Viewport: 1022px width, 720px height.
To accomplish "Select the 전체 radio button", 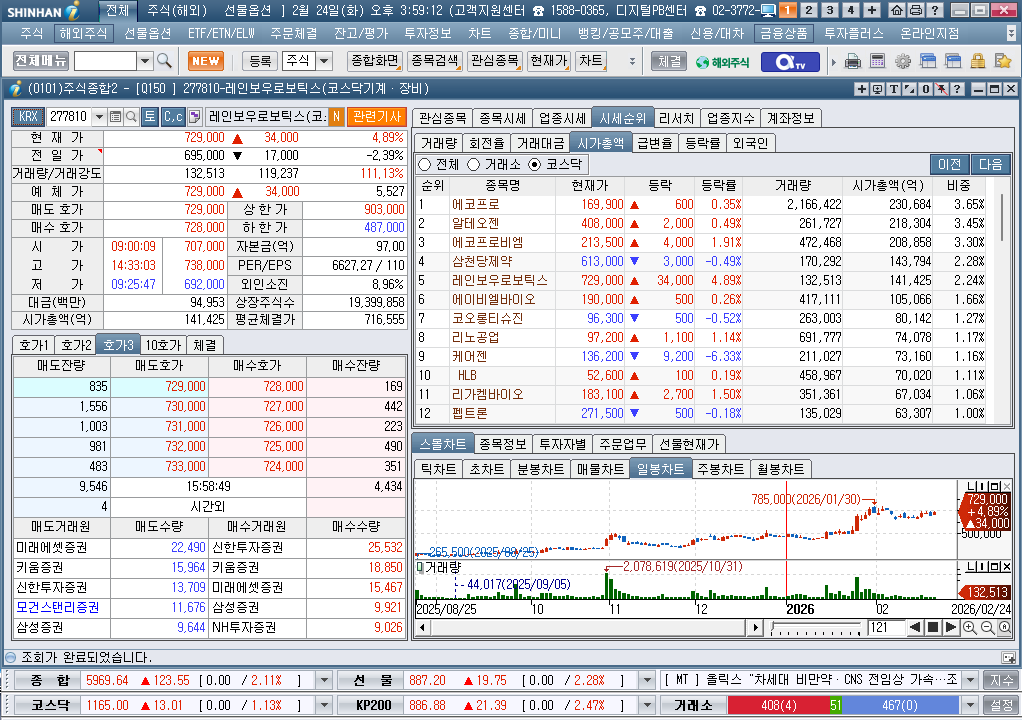I will [425, 164].
